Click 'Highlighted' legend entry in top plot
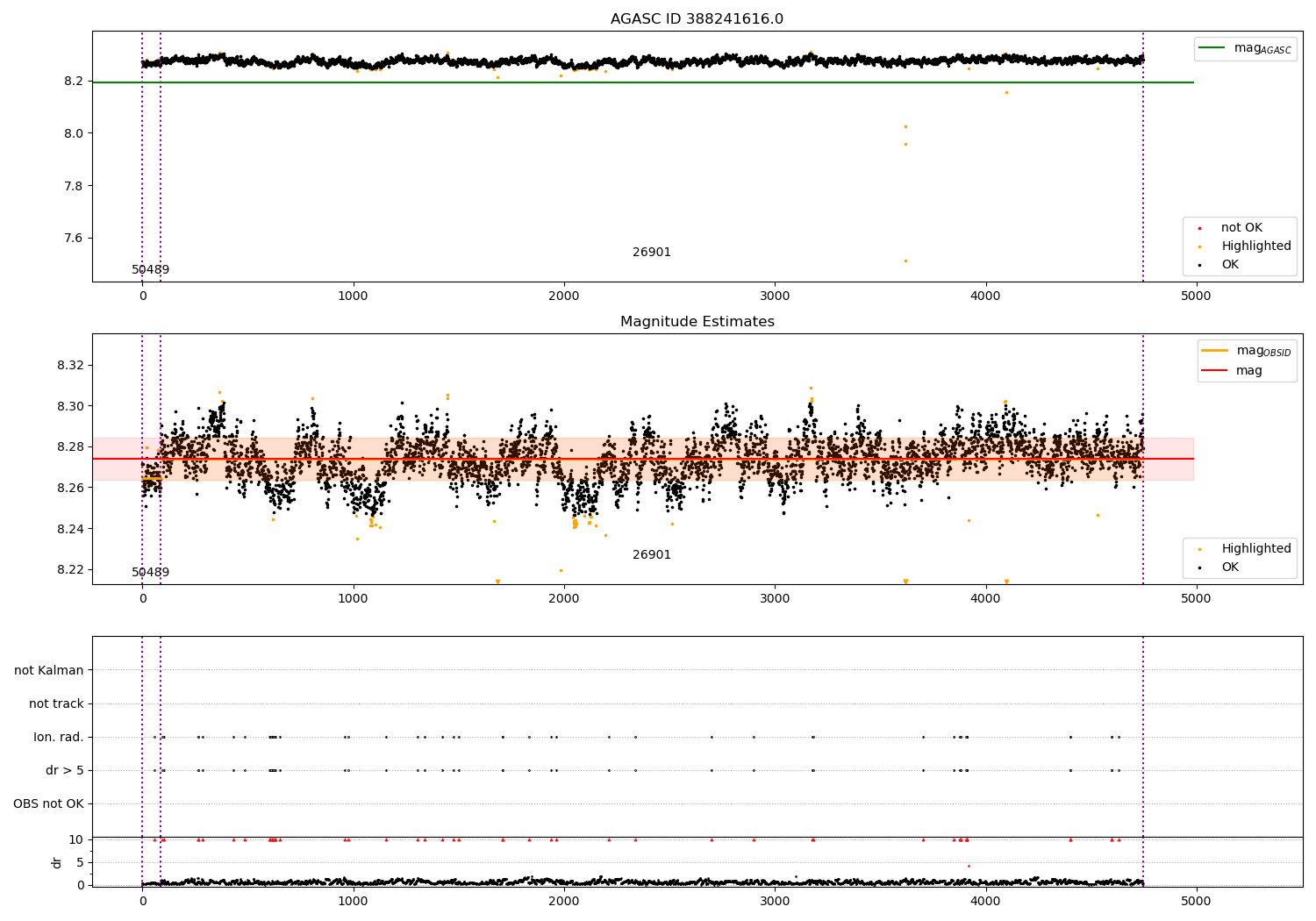Image resolution: width=1316 pixels, height=921 pixels. coord(1245,246)
